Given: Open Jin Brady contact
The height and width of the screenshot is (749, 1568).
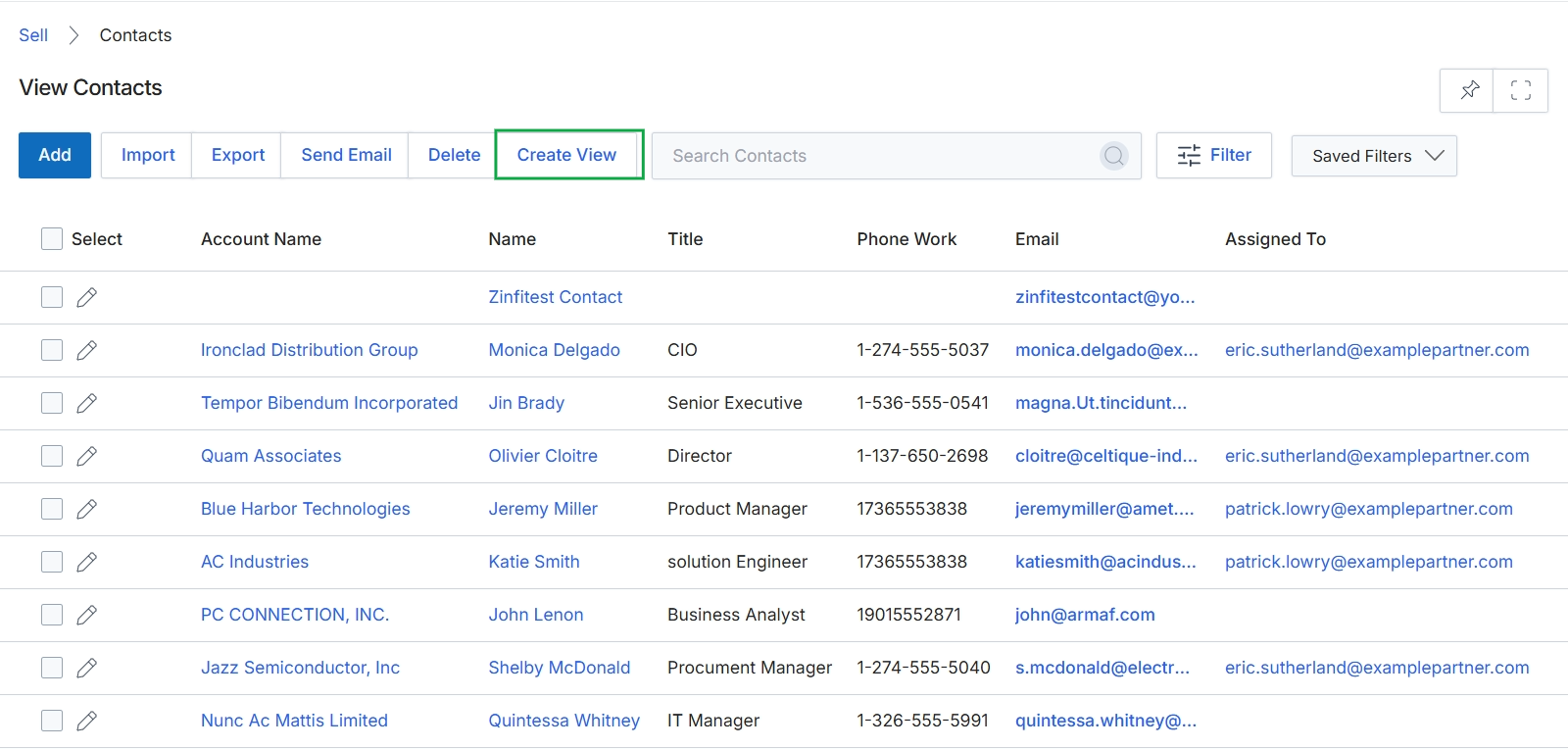Looking at the screenshot, I should [x=526, y=403].
